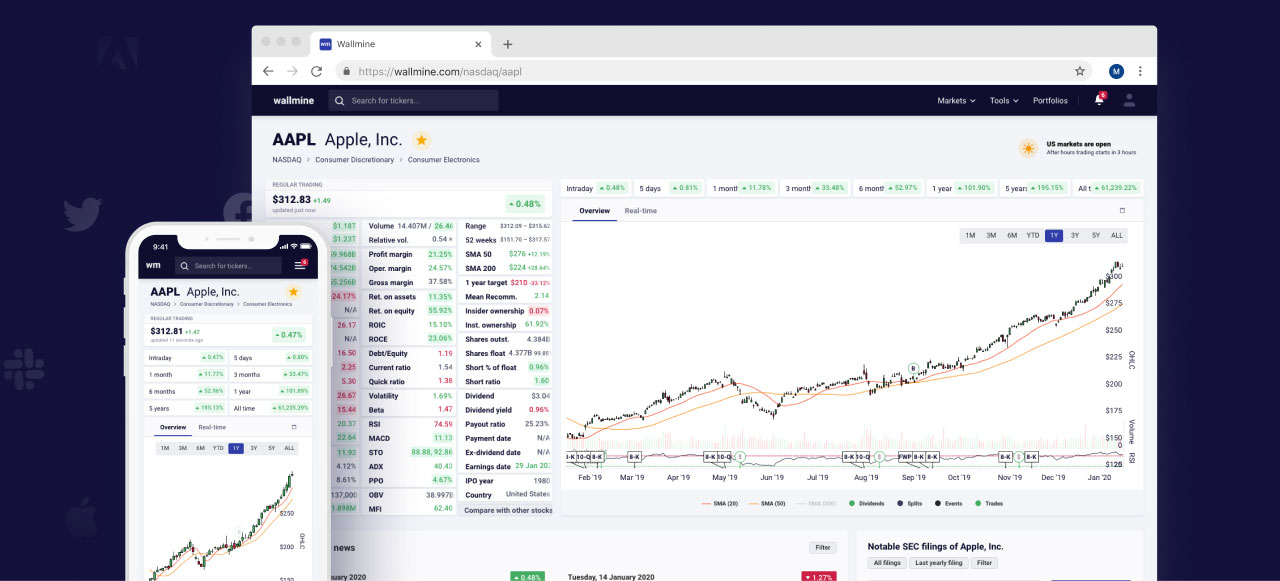Go back using browser back arrow
The width and height of the screenshot is (1280, 581).
[x=268, y=71]
